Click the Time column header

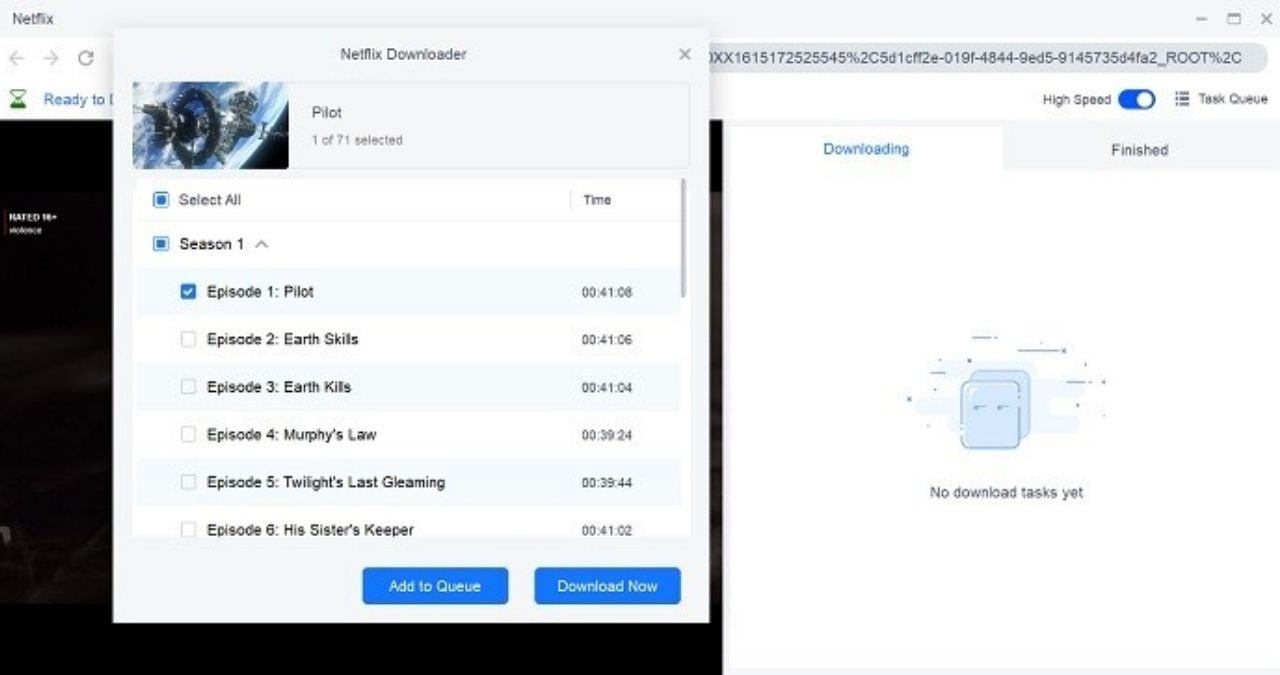tap(597, 200)
